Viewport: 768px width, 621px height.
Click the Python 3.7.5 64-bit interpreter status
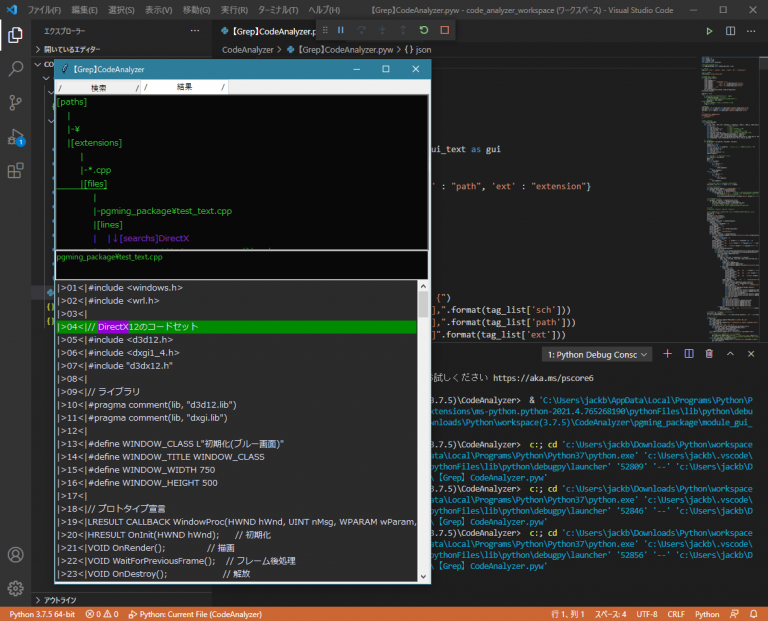point(42,614)
